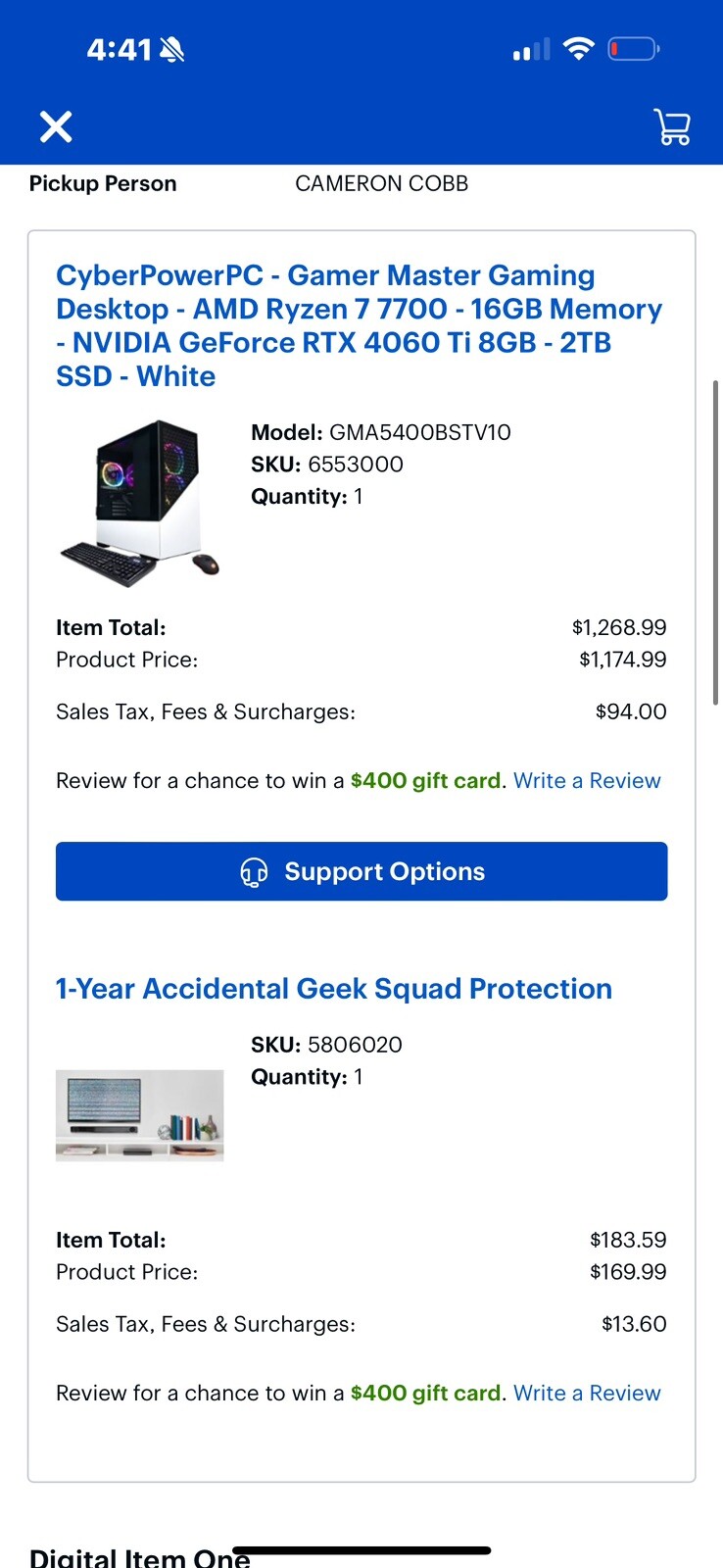Tap the gaming desktop product image
Viewport: 723px width, 1568px height.
pyautogui.click(x=140, y=504)
